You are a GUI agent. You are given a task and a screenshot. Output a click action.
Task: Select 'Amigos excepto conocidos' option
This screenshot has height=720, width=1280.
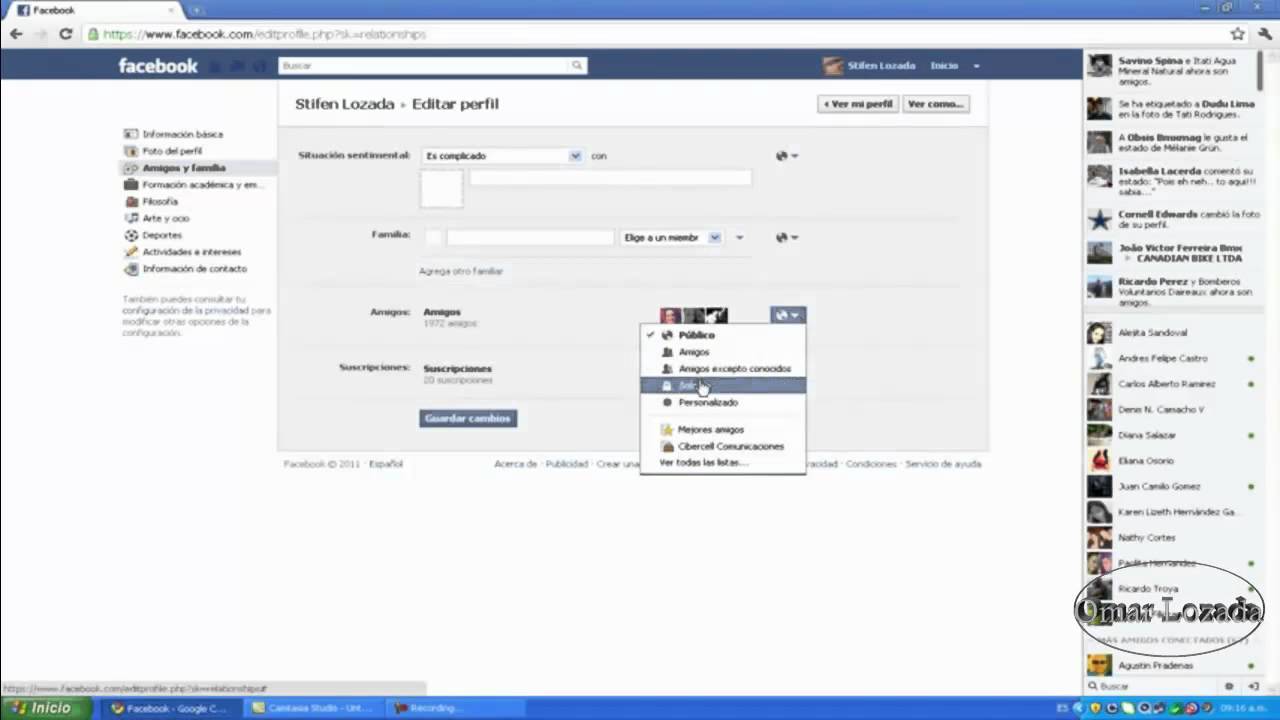point(722,369)
